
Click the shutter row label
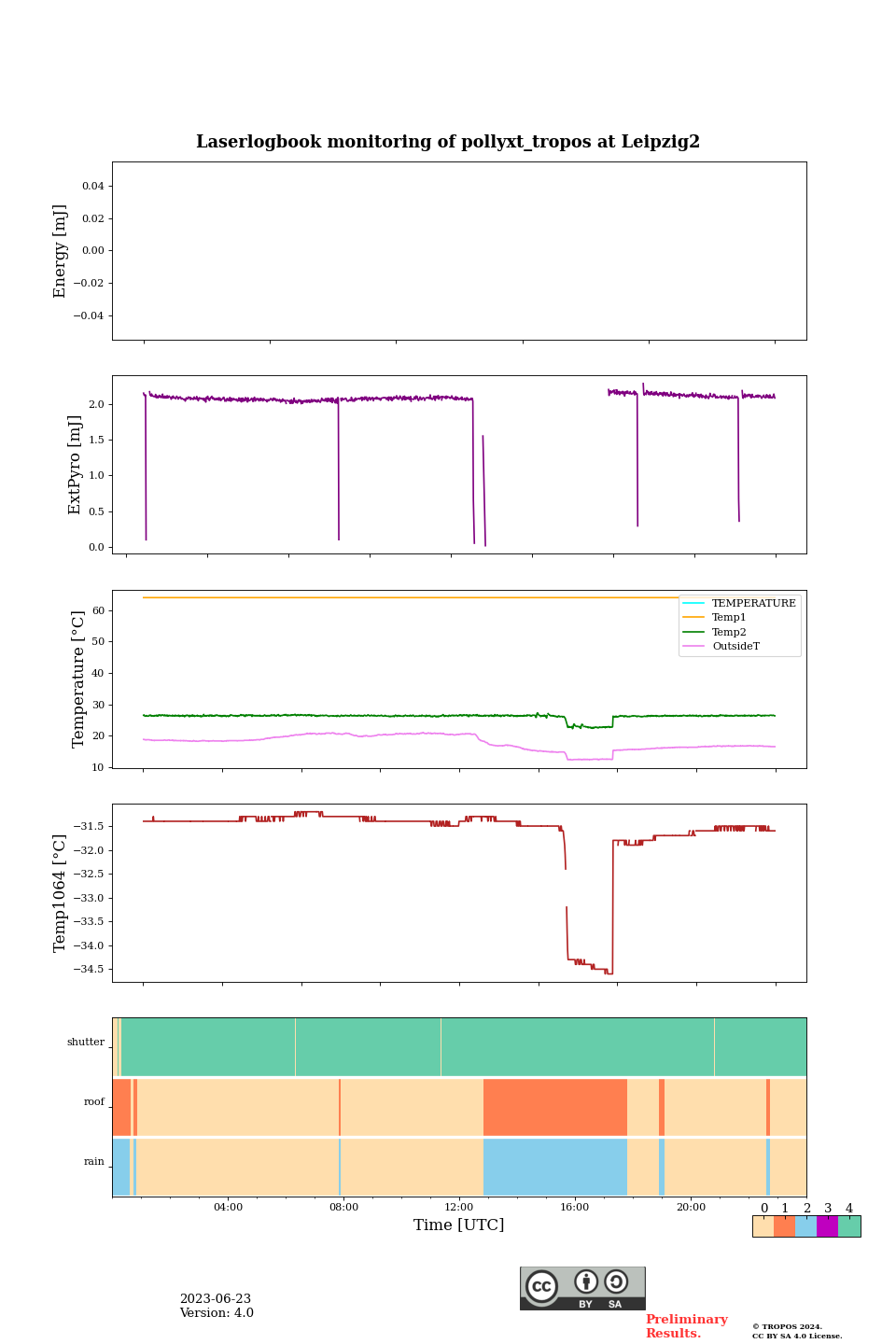coord(86,1043)
